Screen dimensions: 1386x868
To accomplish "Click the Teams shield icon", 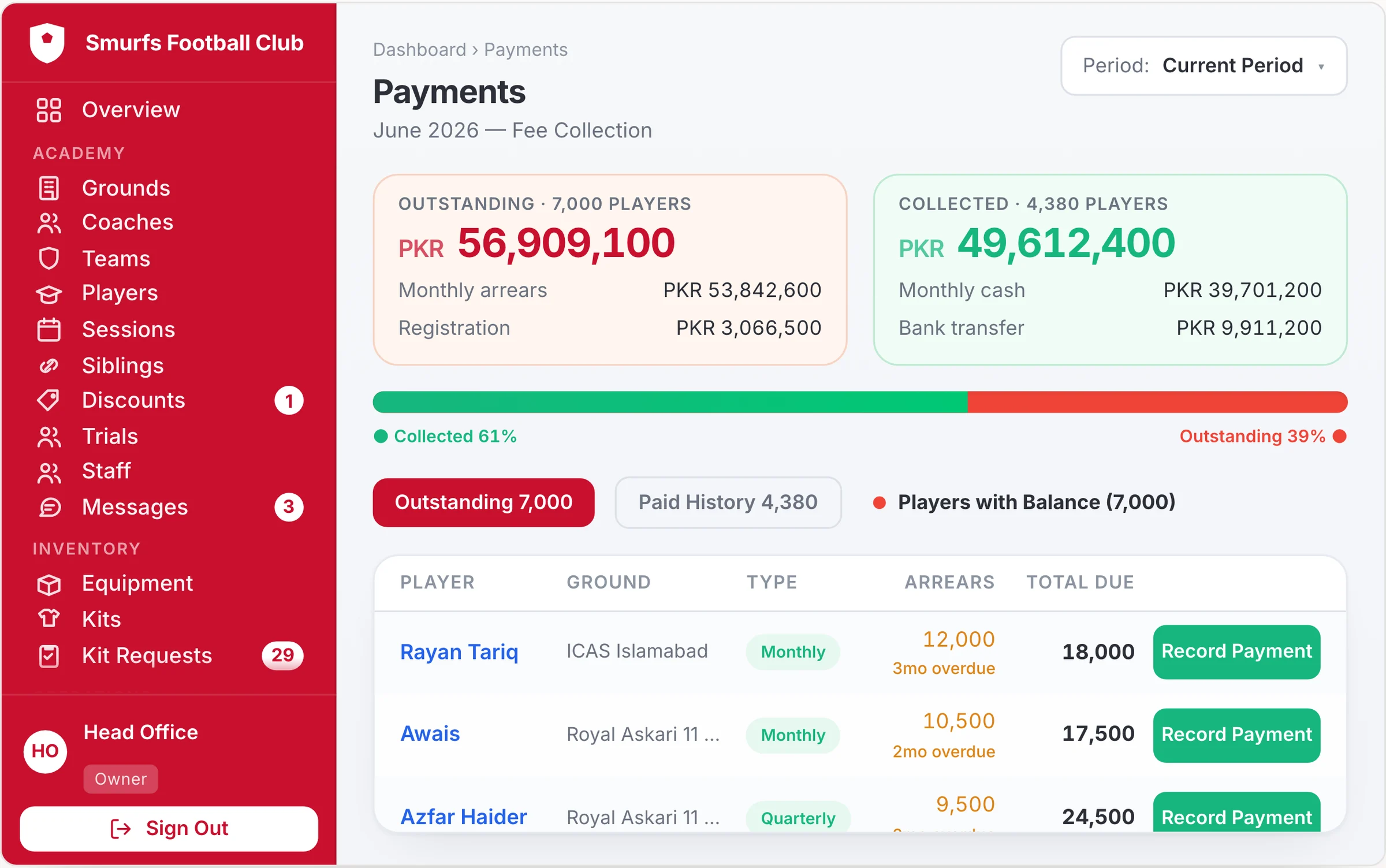I will click(49, 259).
